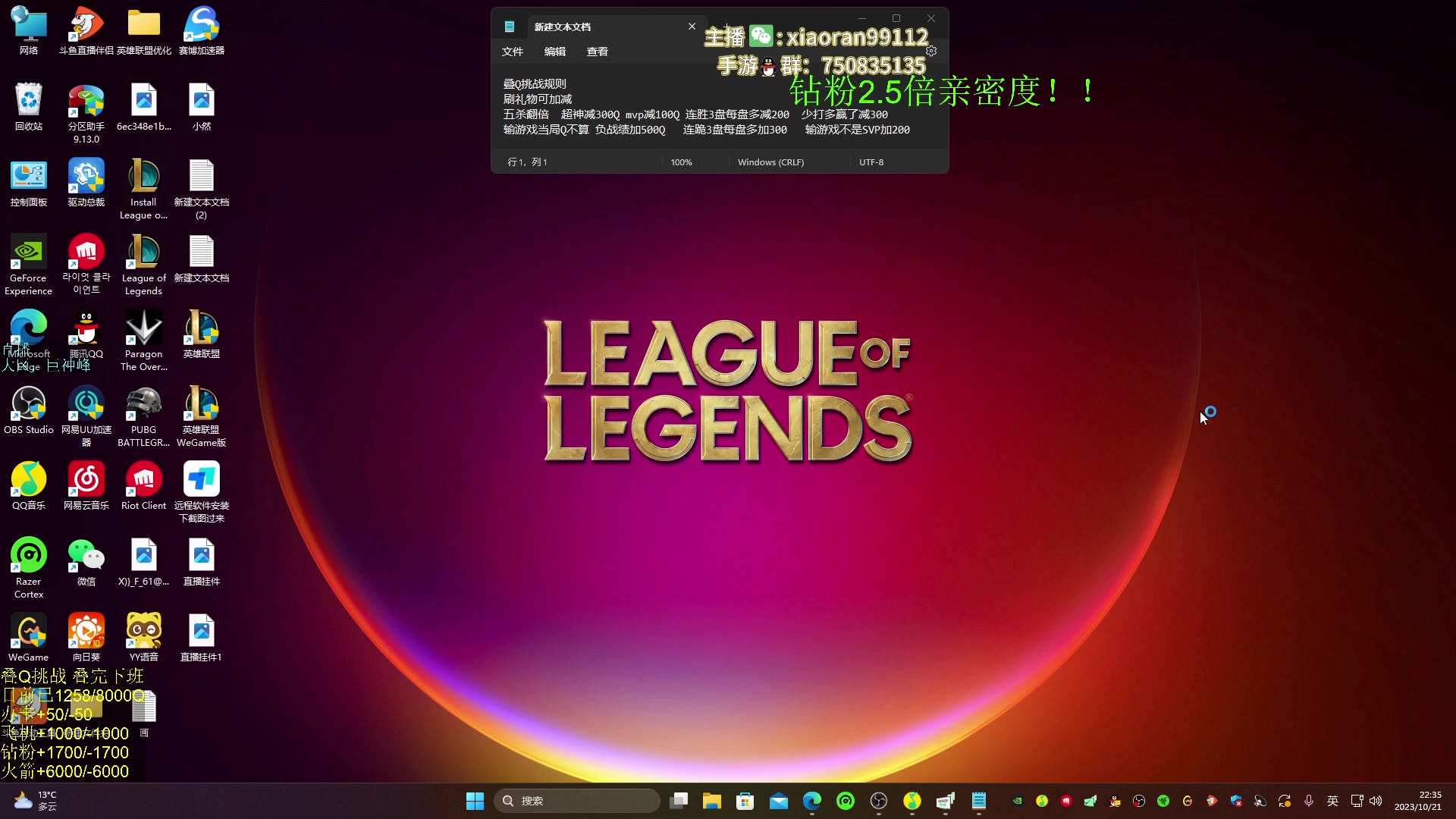Switch to OBS Studio on the taskbar
Viewport: 1456px width, 819px height.
click(x=879, y=801)
